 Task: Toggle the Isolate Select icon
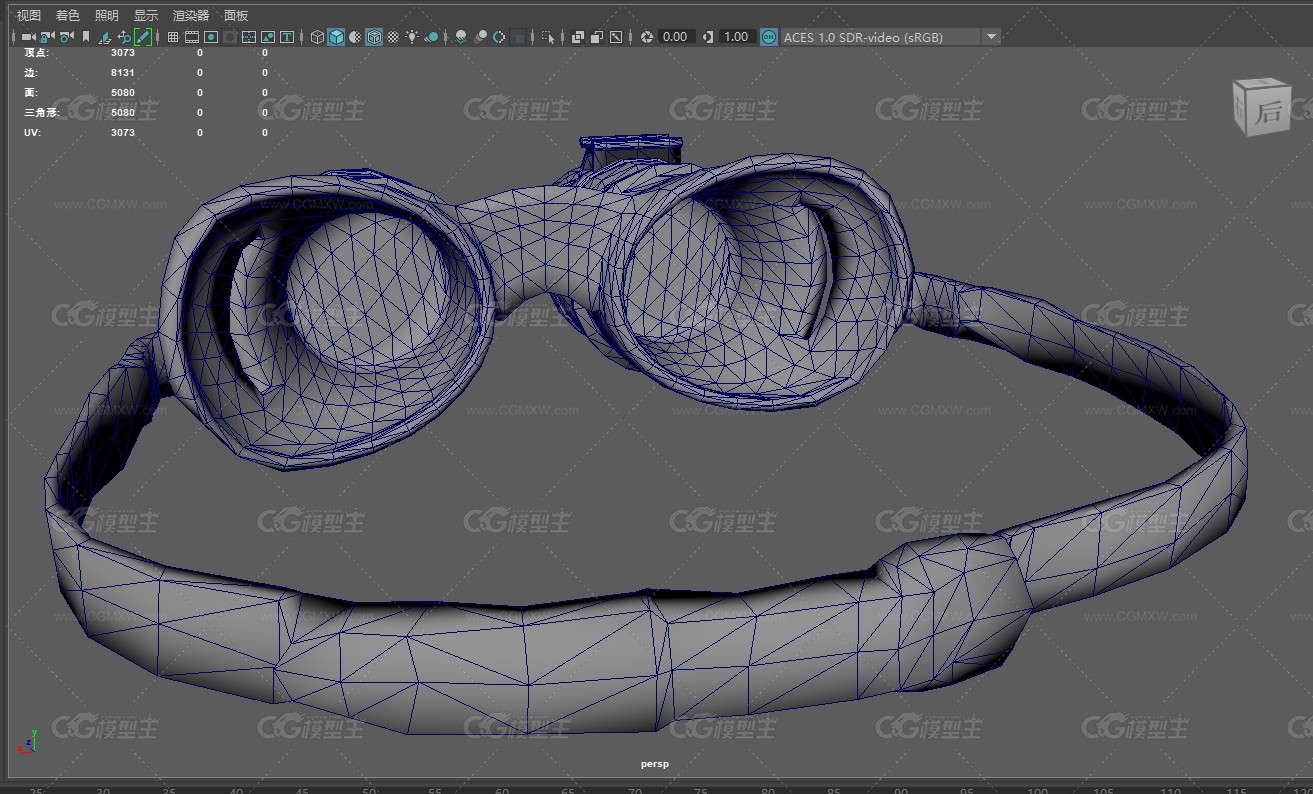[x=547, y=37]
